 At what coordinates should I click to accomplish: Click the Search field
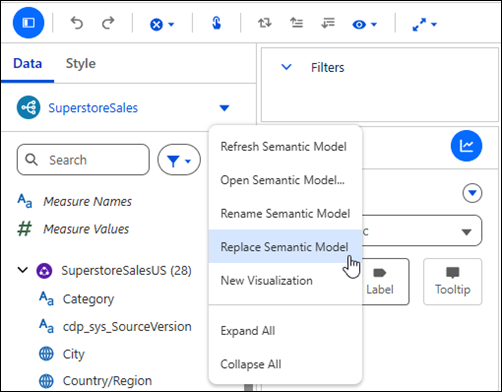[83, 160]
